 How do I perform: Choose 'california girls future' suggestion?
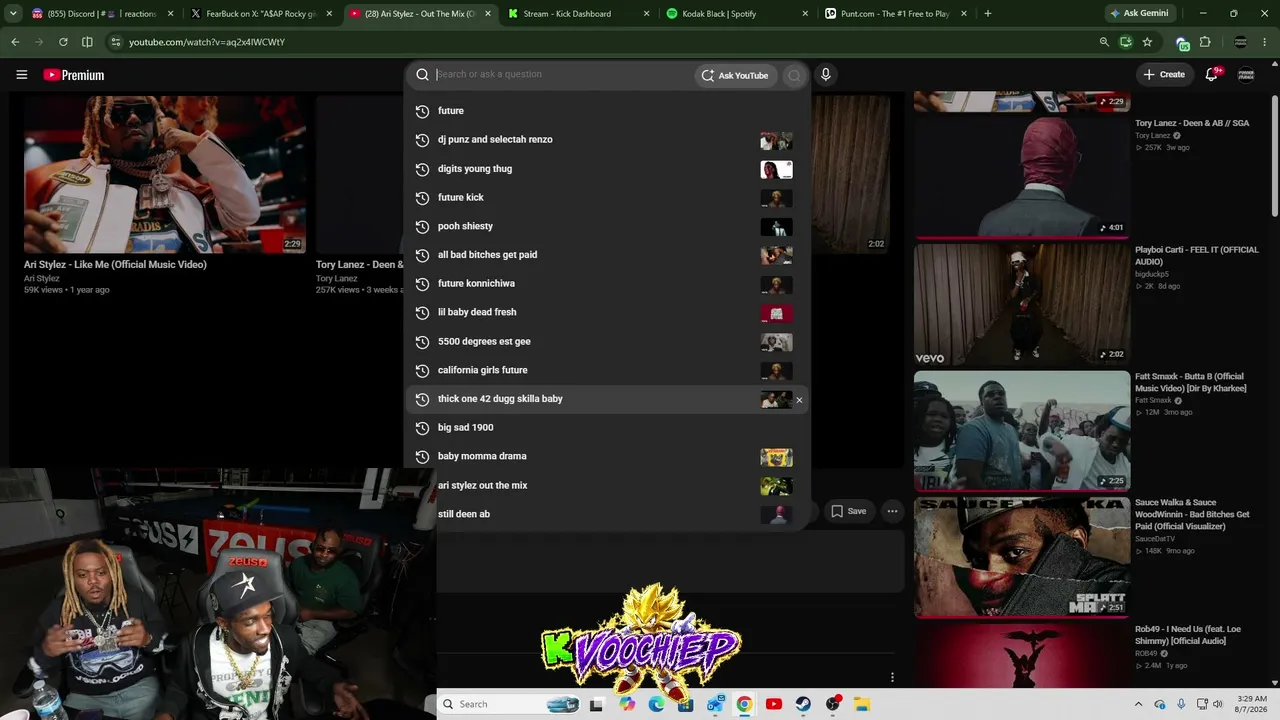pos(606,370)
